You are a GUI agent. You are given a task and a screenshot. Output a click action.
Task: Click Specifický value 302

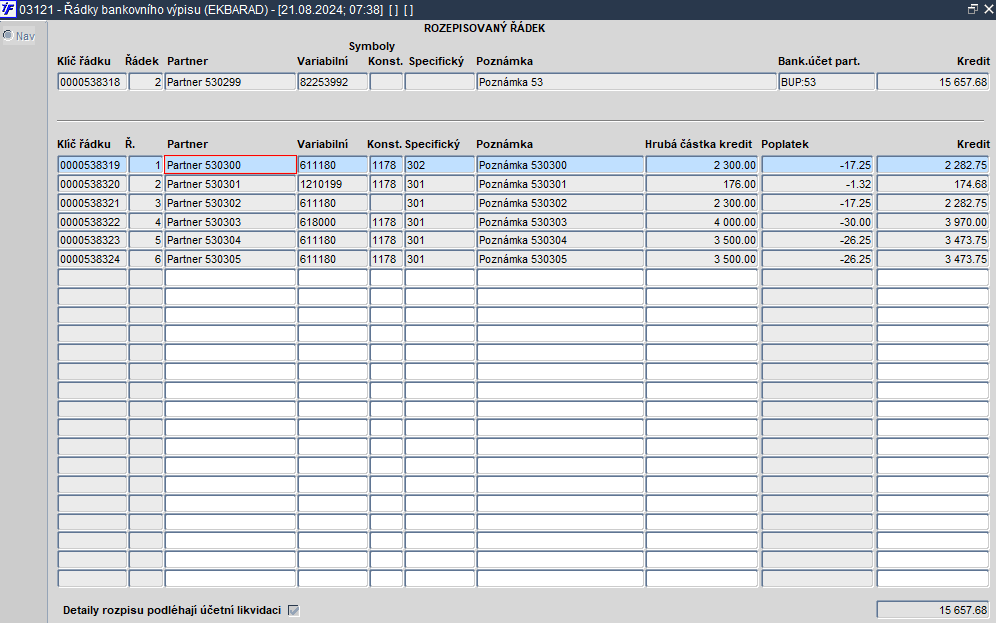(x=440, y=165)
